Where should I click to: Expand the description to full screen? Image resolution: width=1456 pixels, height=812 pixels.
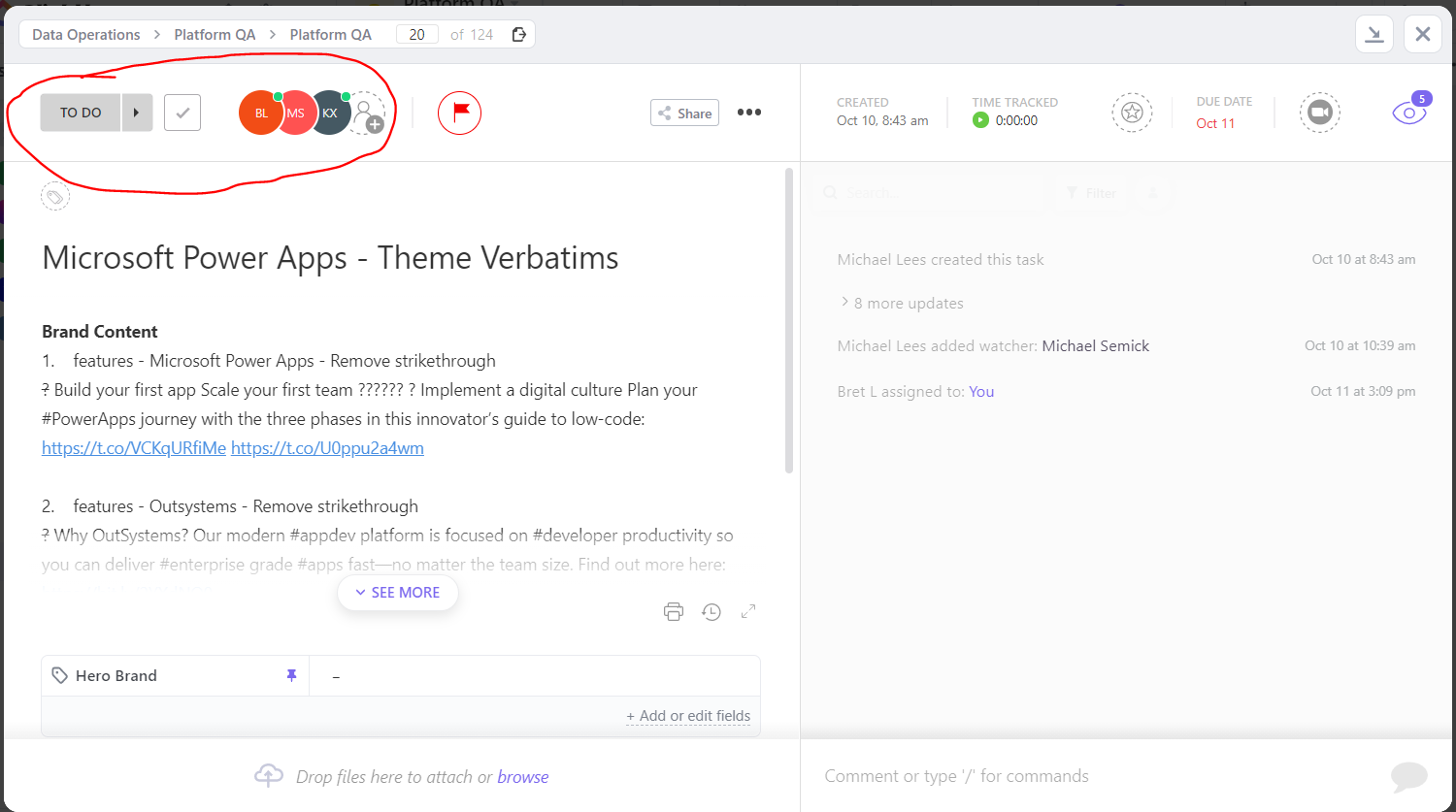coord(748,611)
